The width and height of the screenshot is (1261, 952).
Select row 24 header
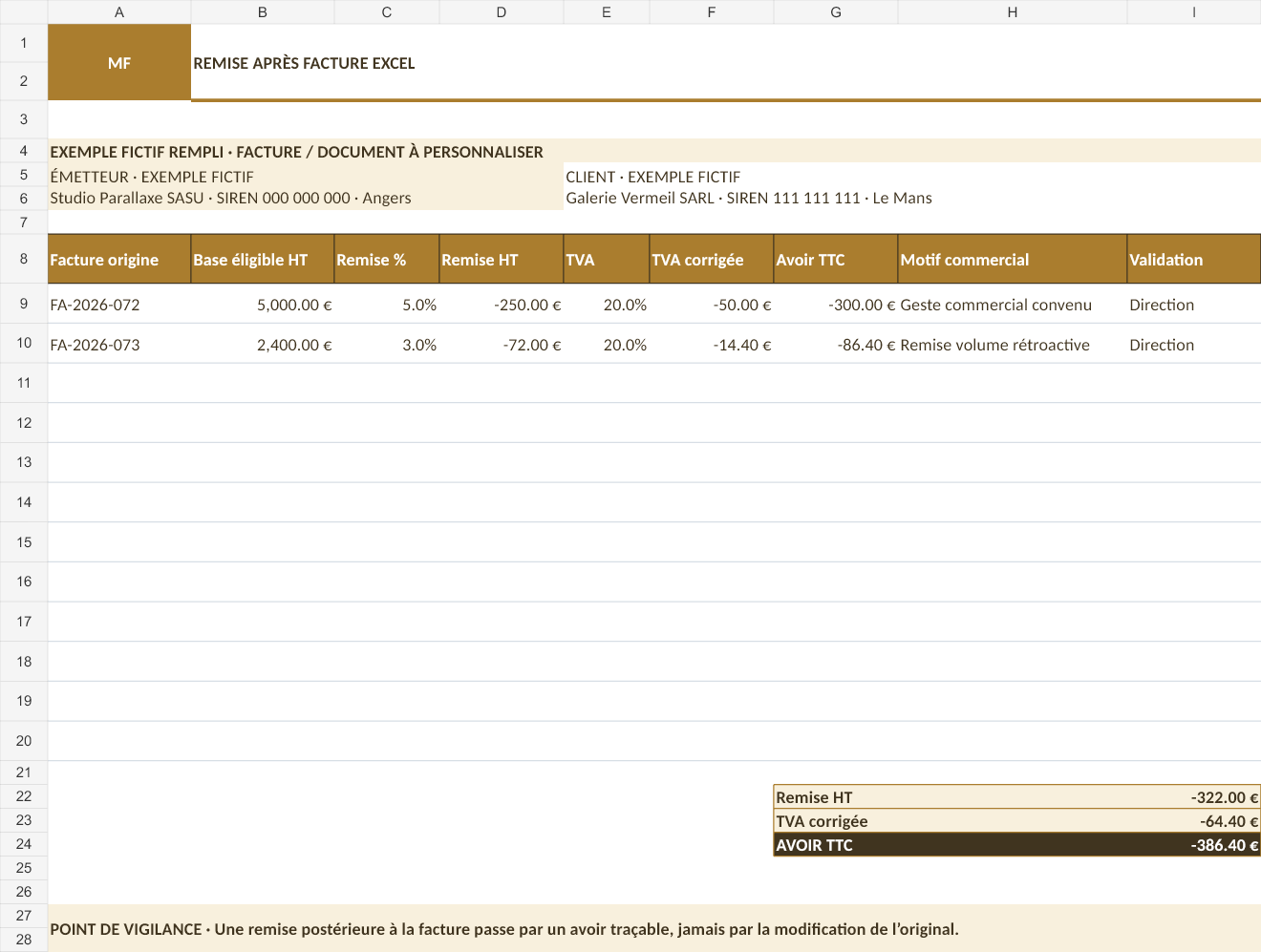click(x=24, y=844)
